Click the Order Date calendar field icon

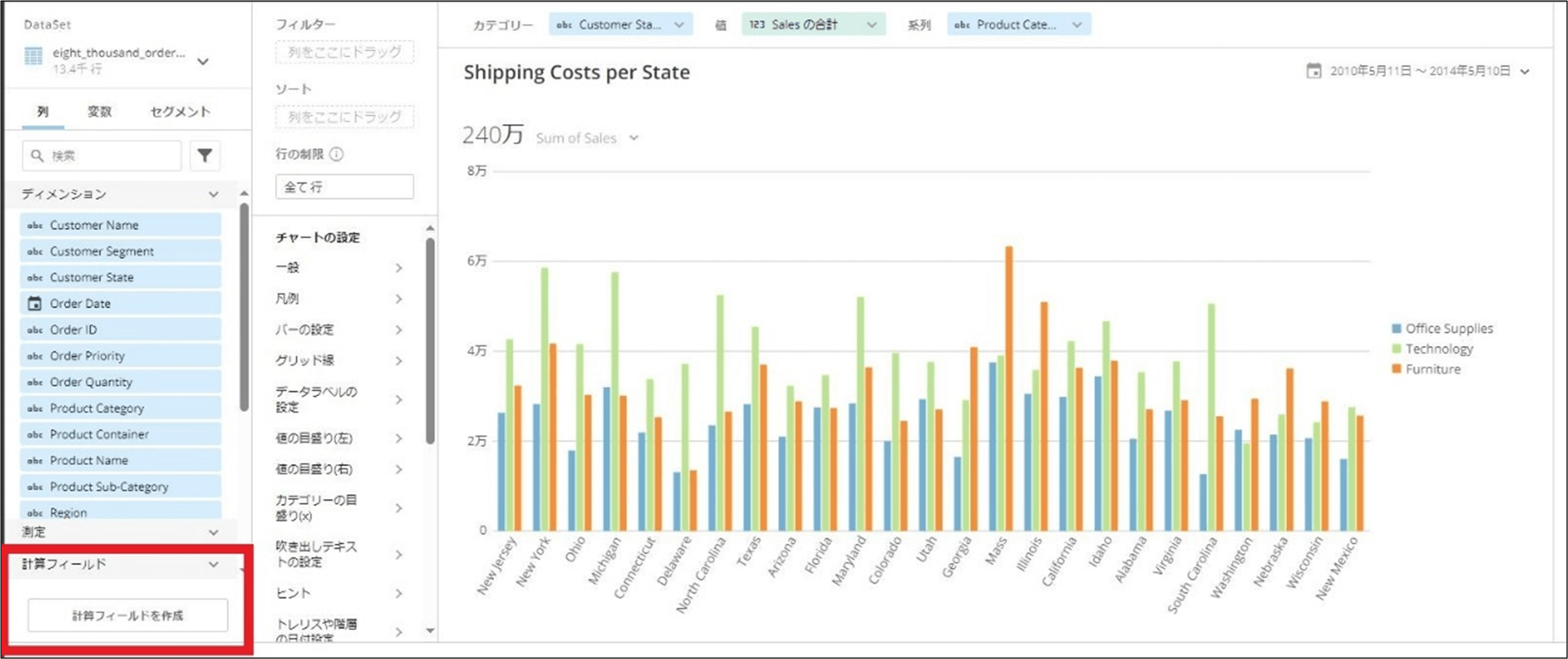pos(35,303)
